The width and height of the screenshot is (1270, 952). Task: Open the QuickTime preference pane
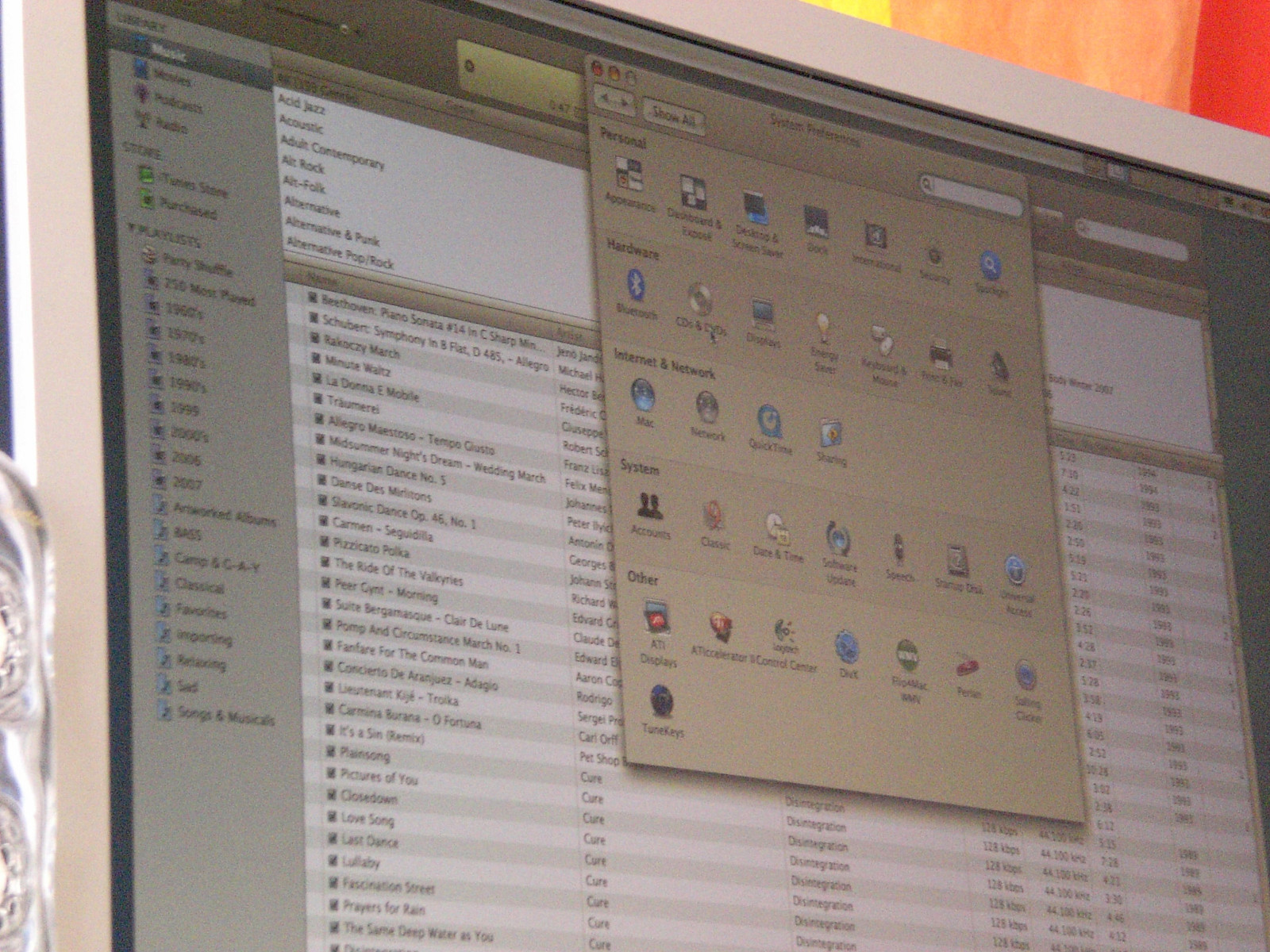click(769, 422)
